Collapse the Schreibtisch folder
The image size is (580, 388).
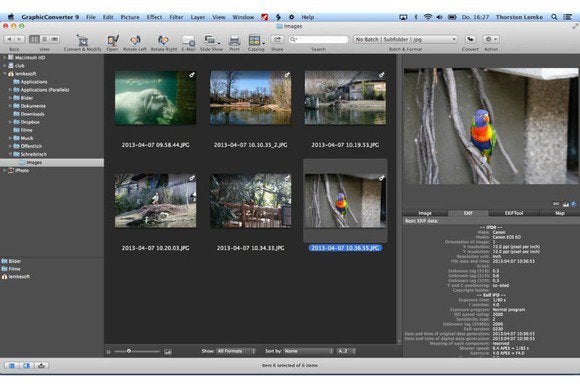pos(10,154)
